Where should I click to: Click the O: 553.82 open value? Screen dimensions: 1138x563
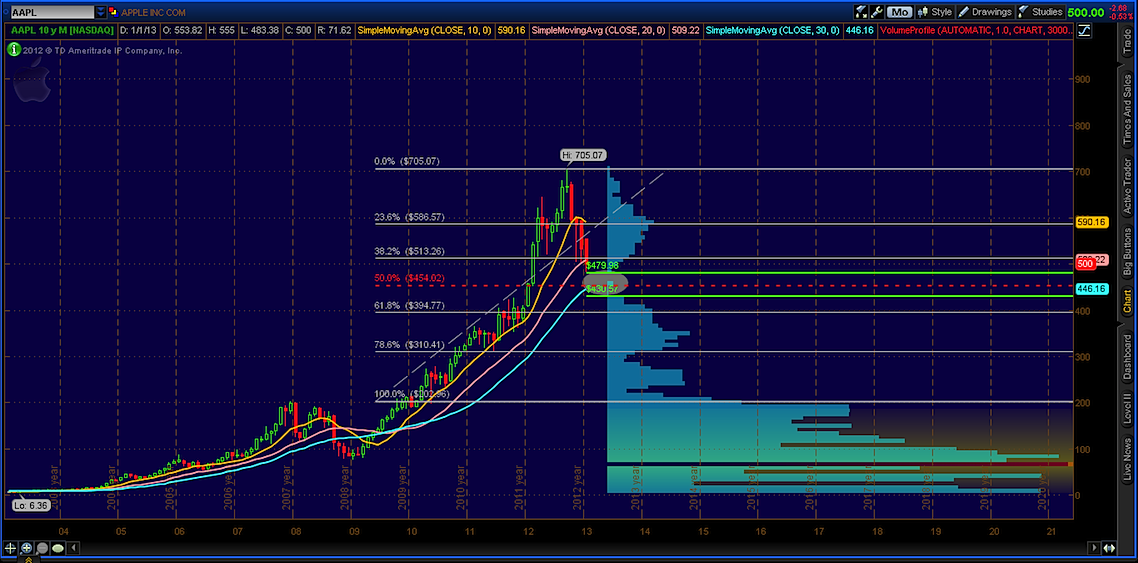tap(183, 30)
